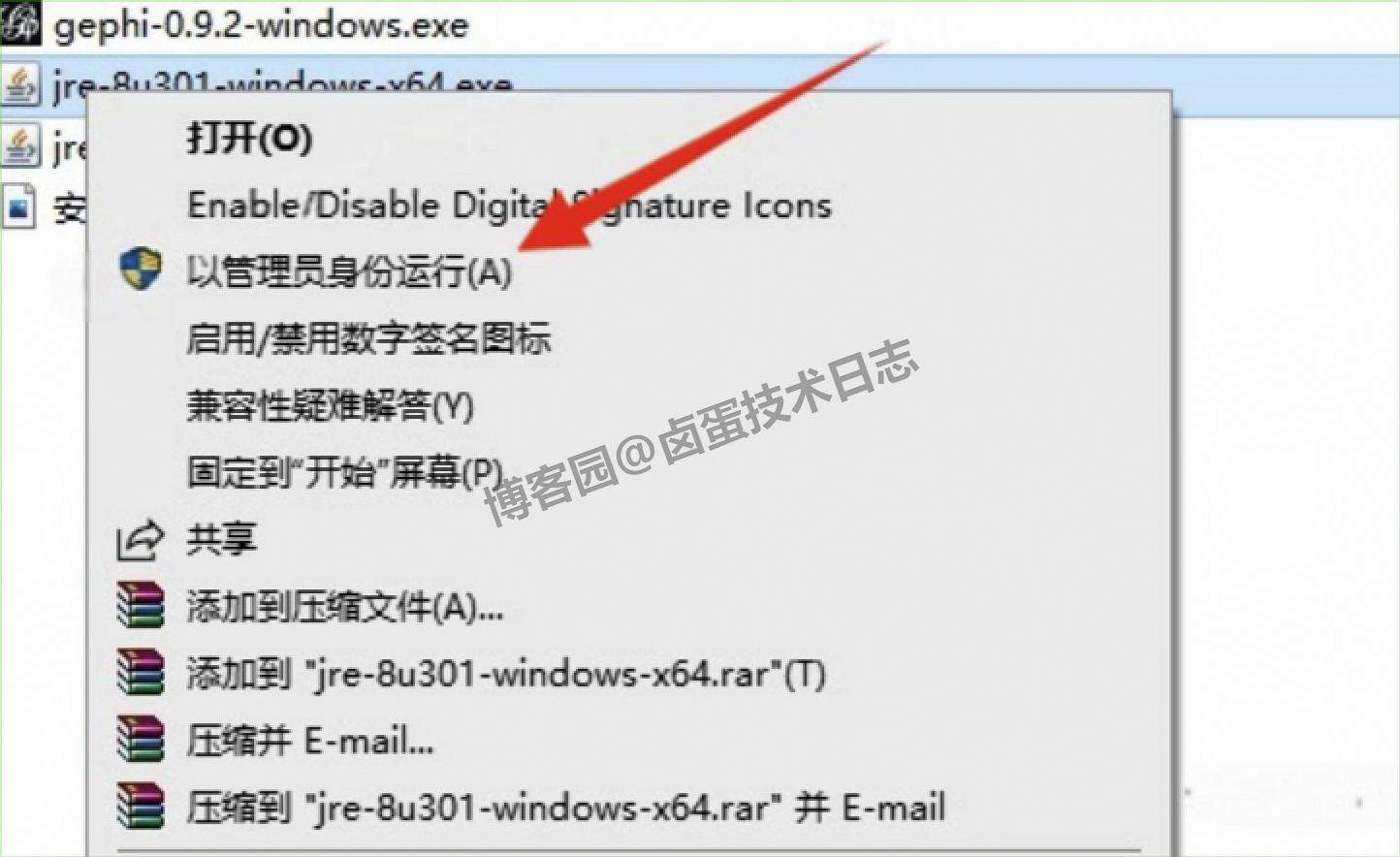This screenshot has height=857, width=1400.
Task: Select the 共享 share menu entry
Action: [222, 539]
